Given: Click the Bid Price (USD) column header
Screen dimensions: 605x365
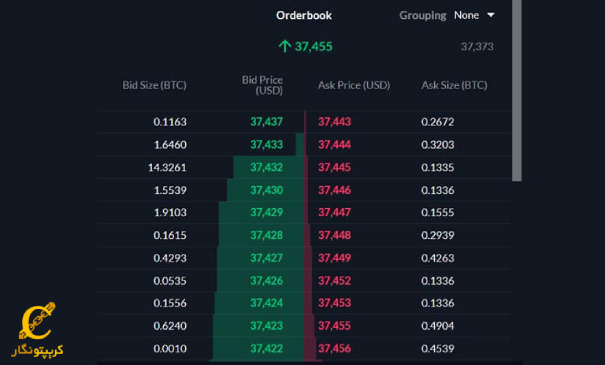Looking at the screenshot, I should click(x=262, y=85).
